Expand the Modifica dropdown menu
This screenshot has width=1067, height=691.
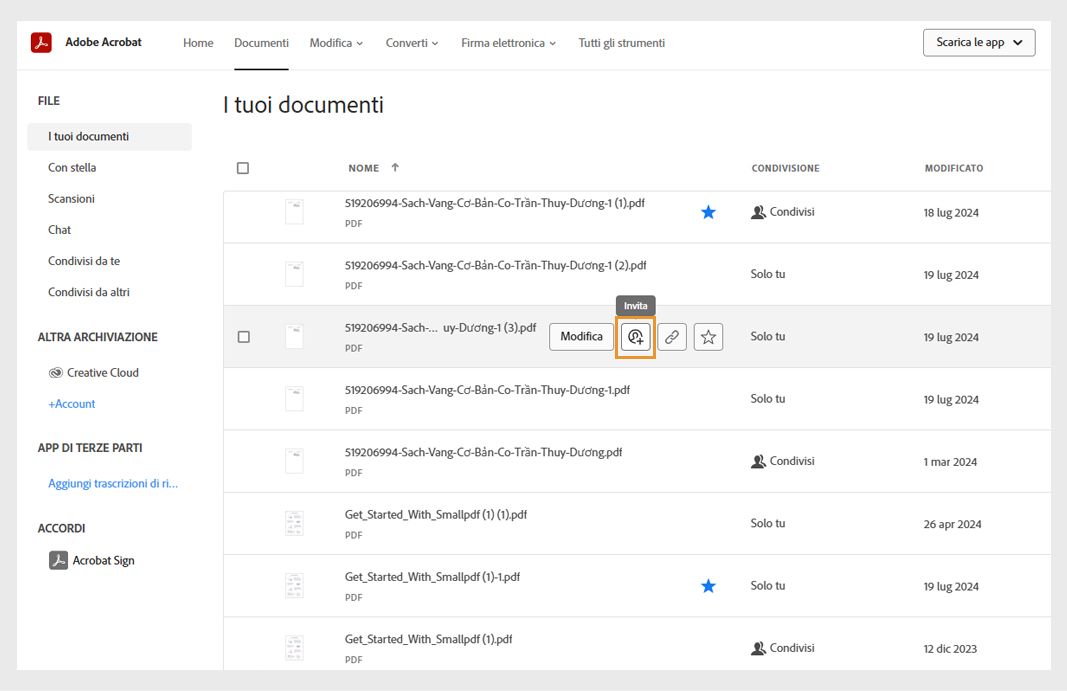click(336, 43)
